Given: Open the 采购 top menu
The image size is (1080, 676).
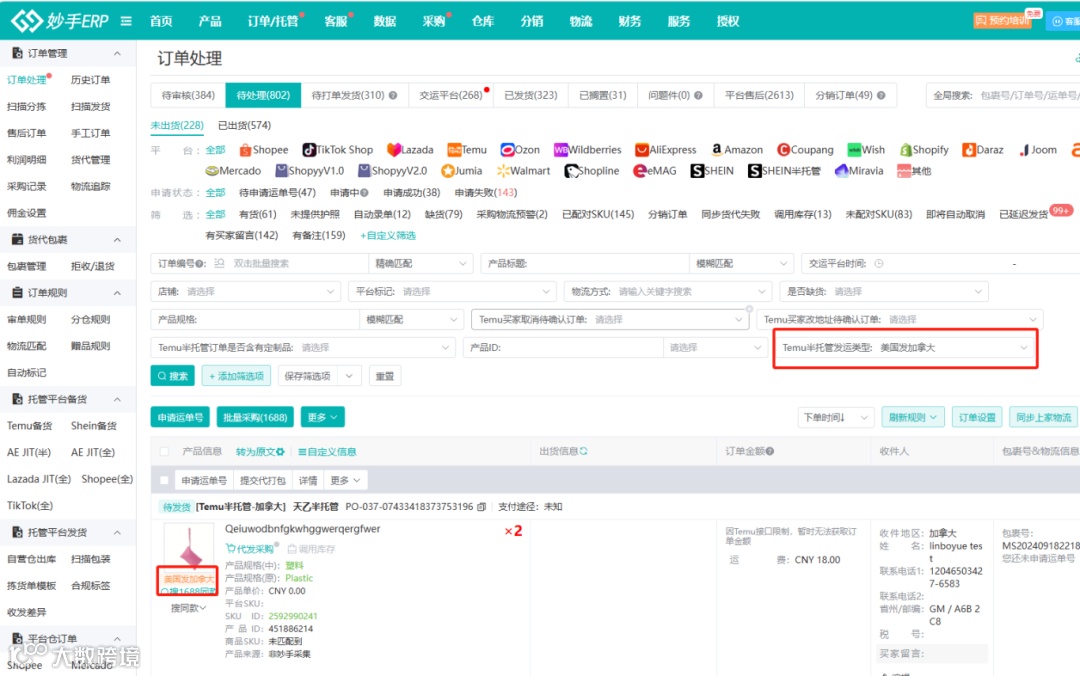Looking at the screenshot, I should [x=434, y=21].
